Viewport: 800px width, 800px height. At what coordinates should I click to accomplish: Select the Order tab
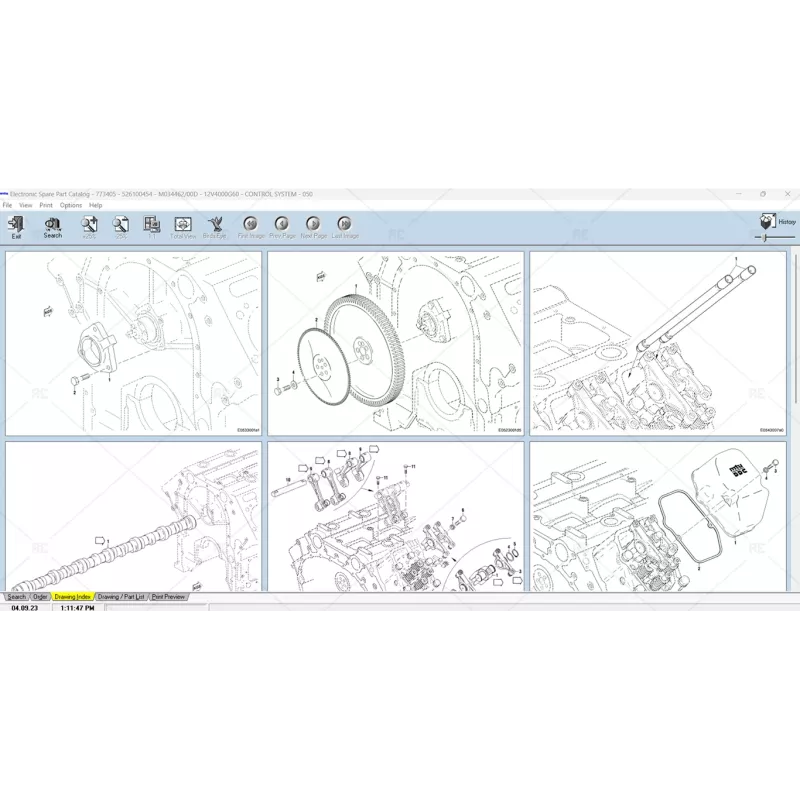(x=40, y=596)
